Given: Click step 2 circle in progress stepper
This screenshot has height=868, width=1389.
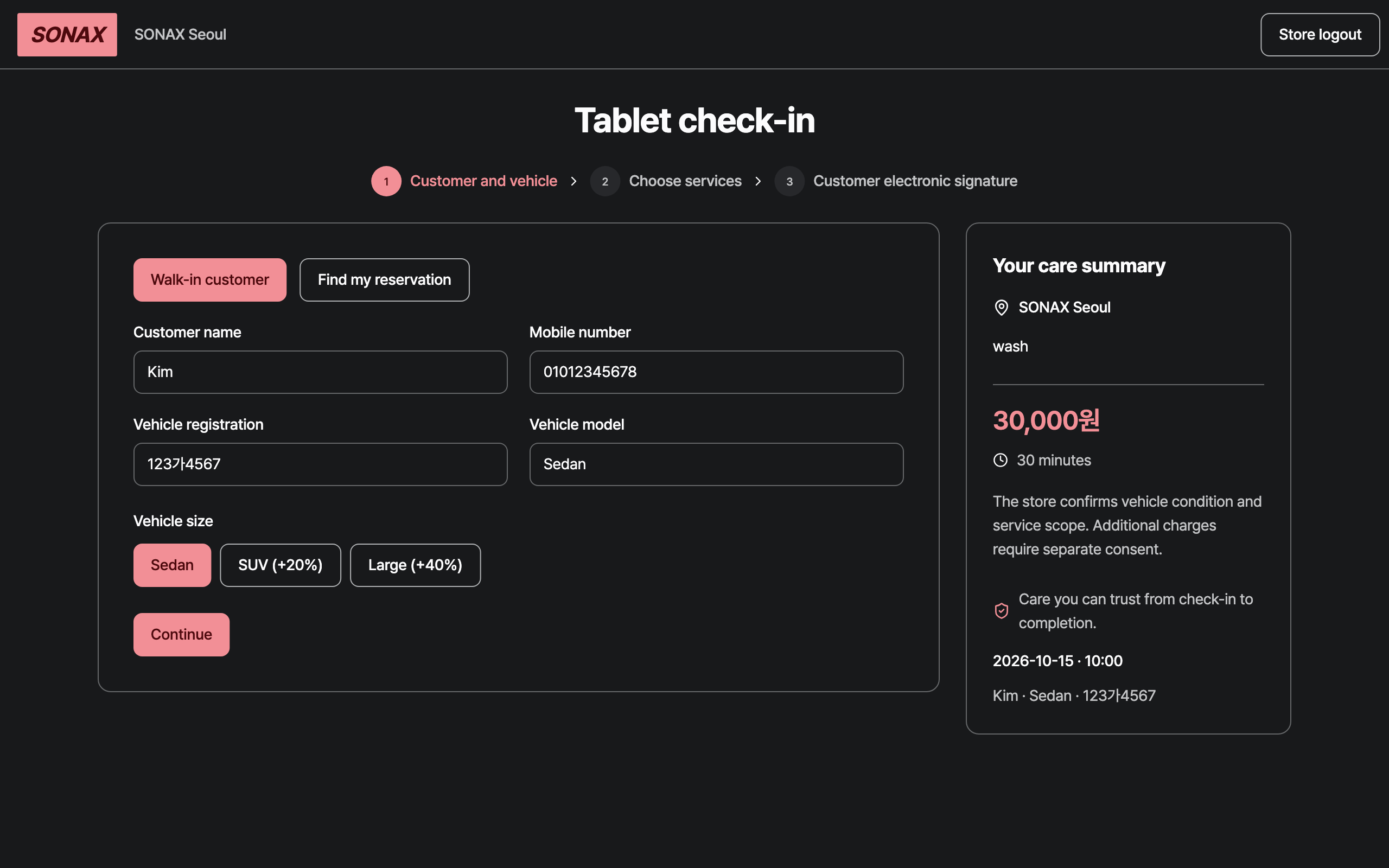Looking at the screenshot, I should 605,181.
